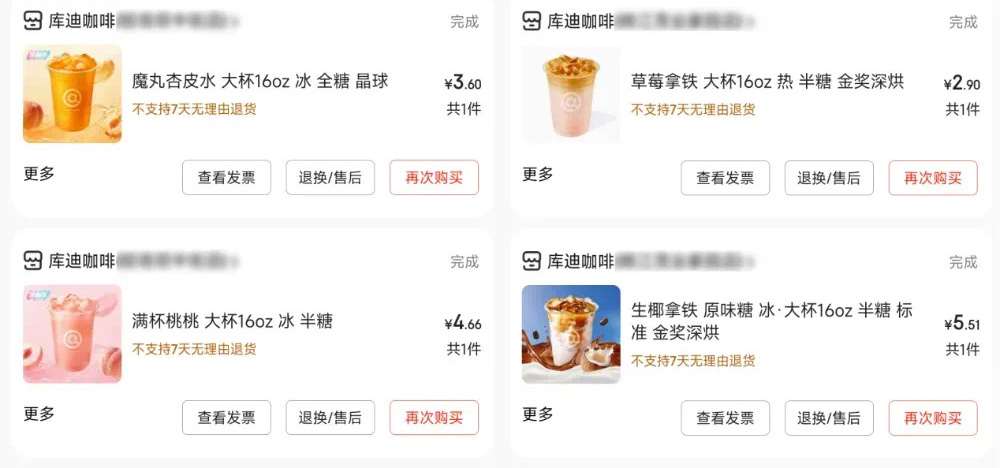Click 查看发票 for the 魔丸杏皮水 order
The width and height of the screenshot is (1000, 468).
[x=226, y=177]
